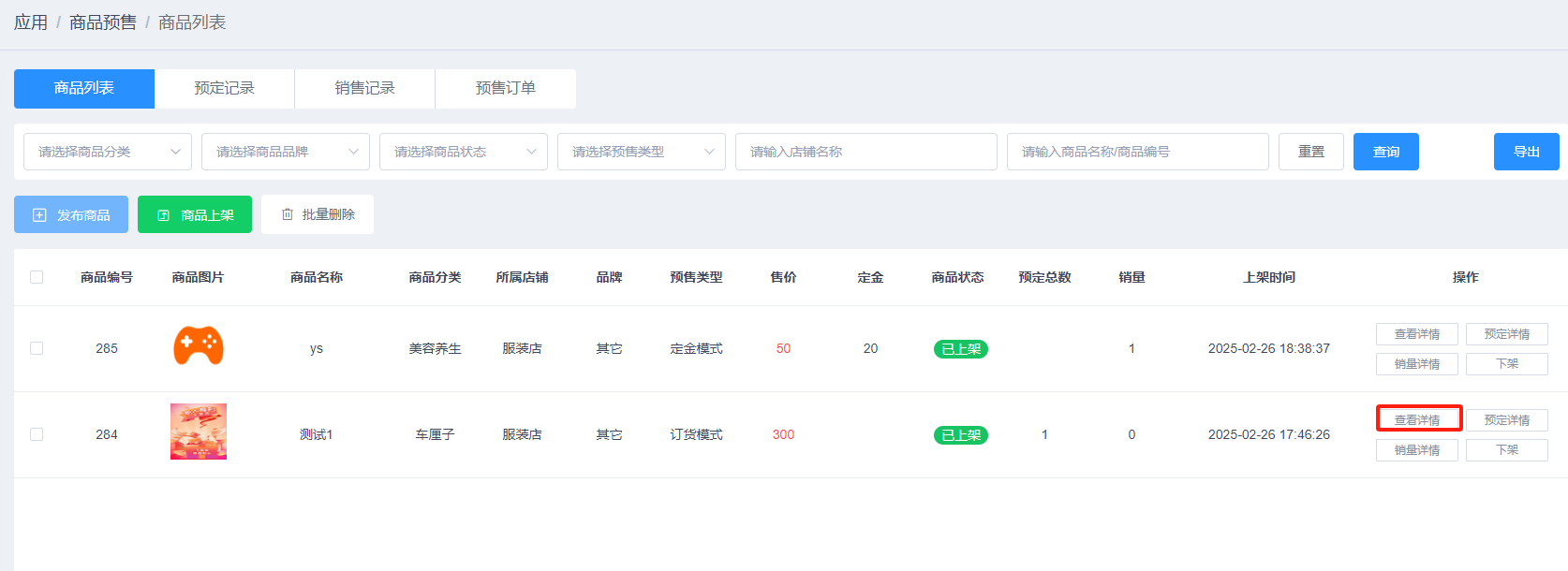This screenshot has width=1568, height=571.
Task: Click 查看详情 for product 284
Action: [1417, 419]
